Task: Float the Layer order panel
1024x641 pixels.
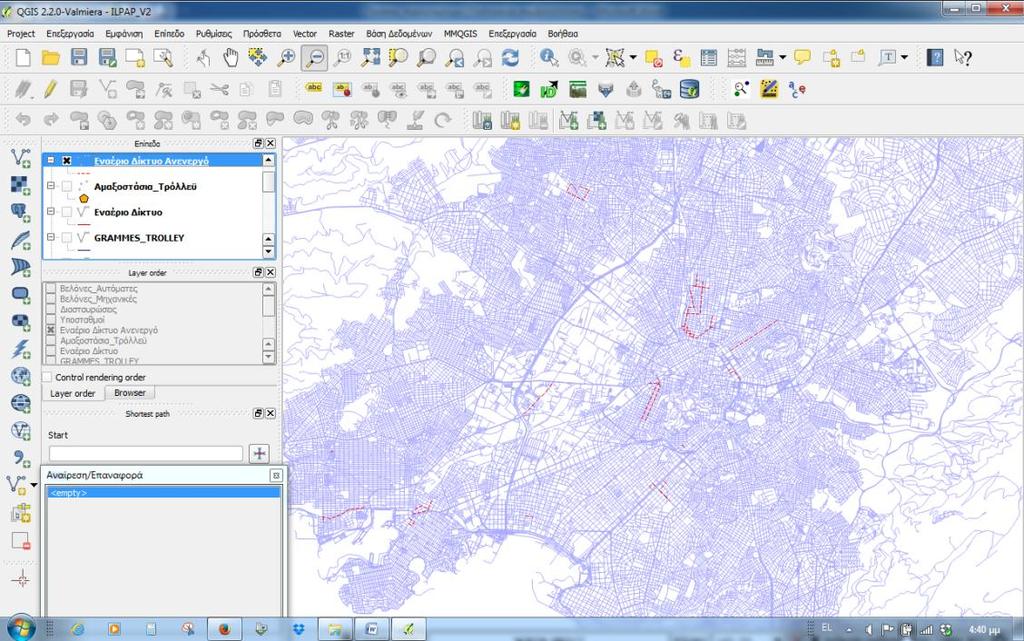Action: 259,272
